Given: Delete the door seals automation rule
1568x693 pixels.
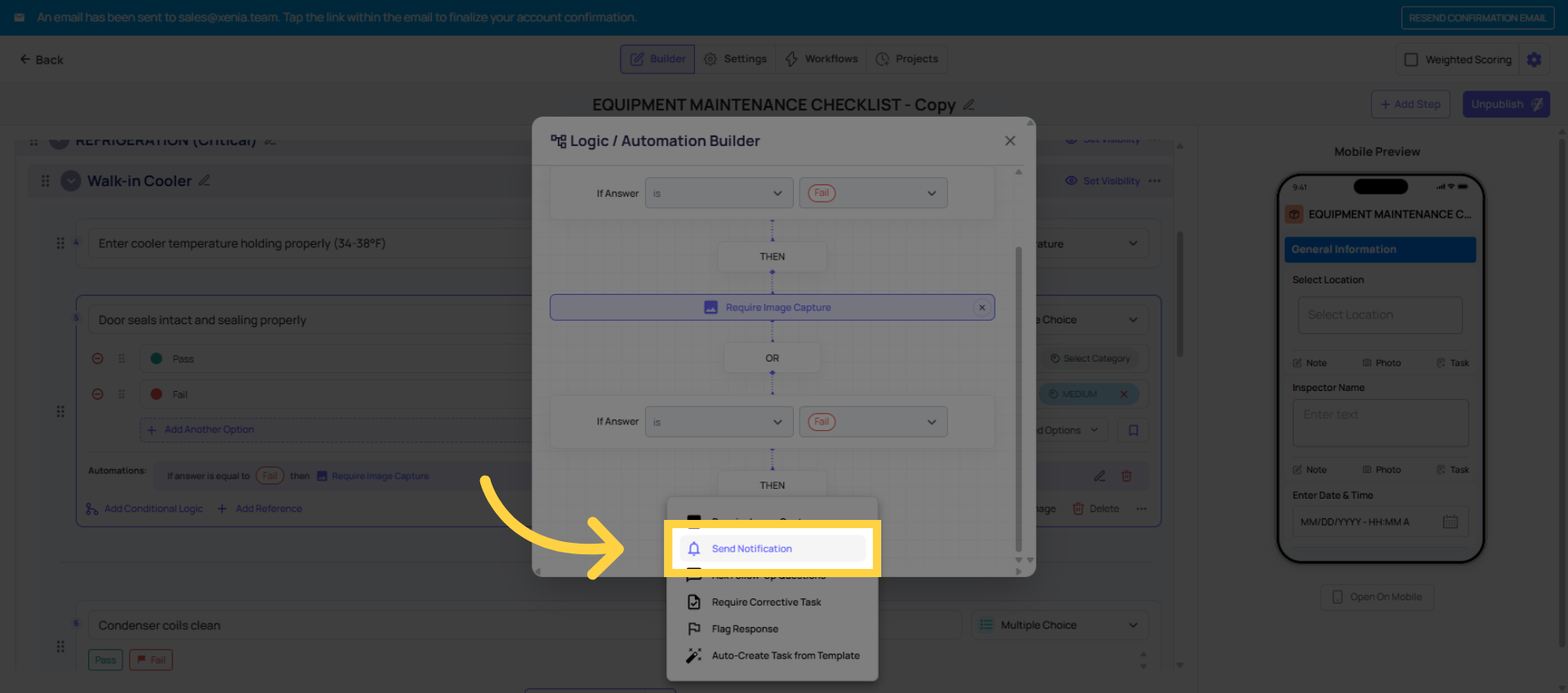Looking at the screenshot, I should pyautogui.click(x=1126, y=476).
